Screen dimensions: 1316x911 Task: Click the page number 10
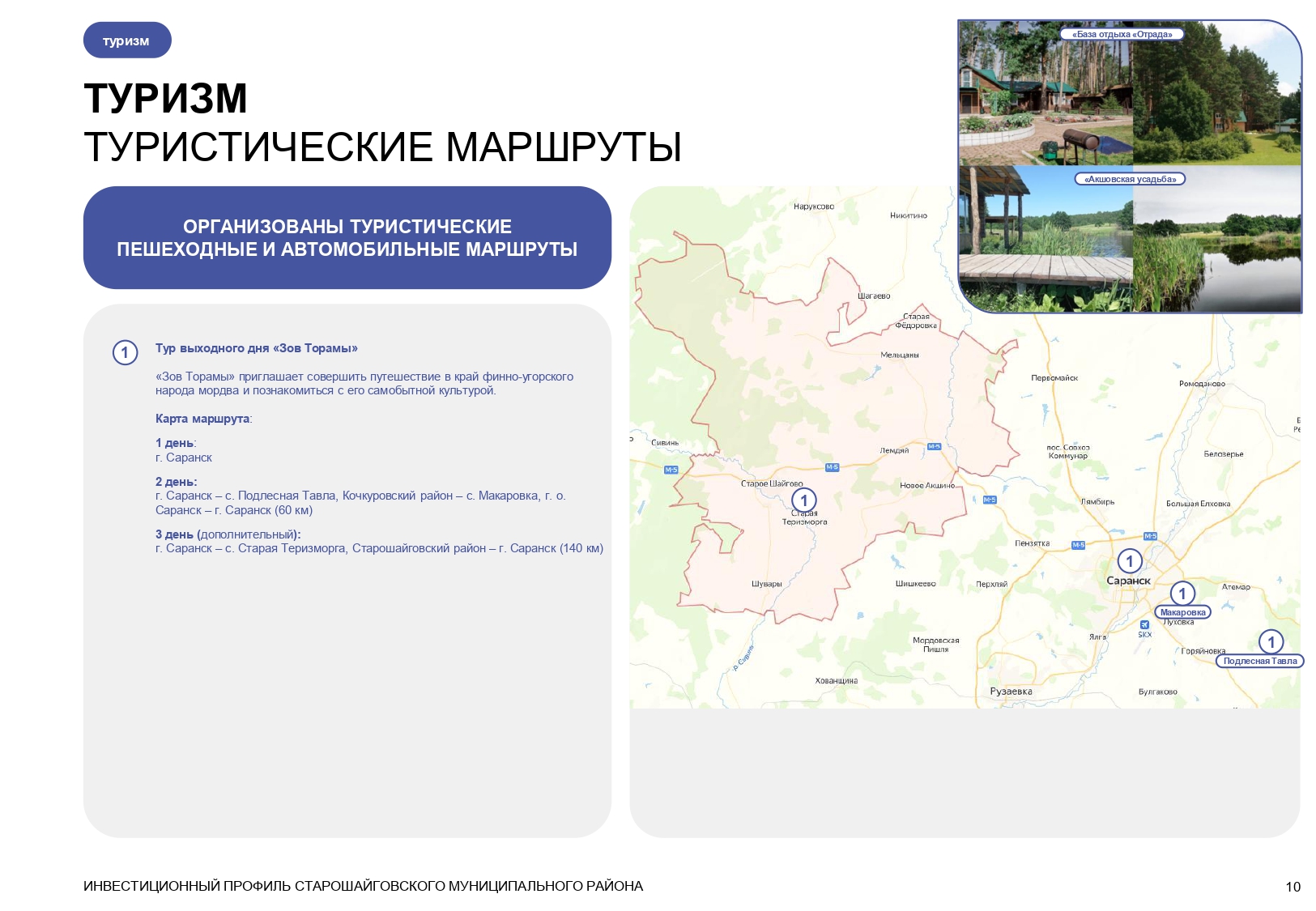(1293, 887)
